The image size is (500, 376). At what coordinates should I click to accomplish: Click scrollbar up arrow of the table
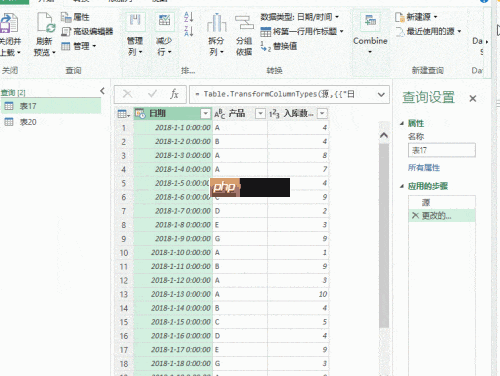(384, 135)
